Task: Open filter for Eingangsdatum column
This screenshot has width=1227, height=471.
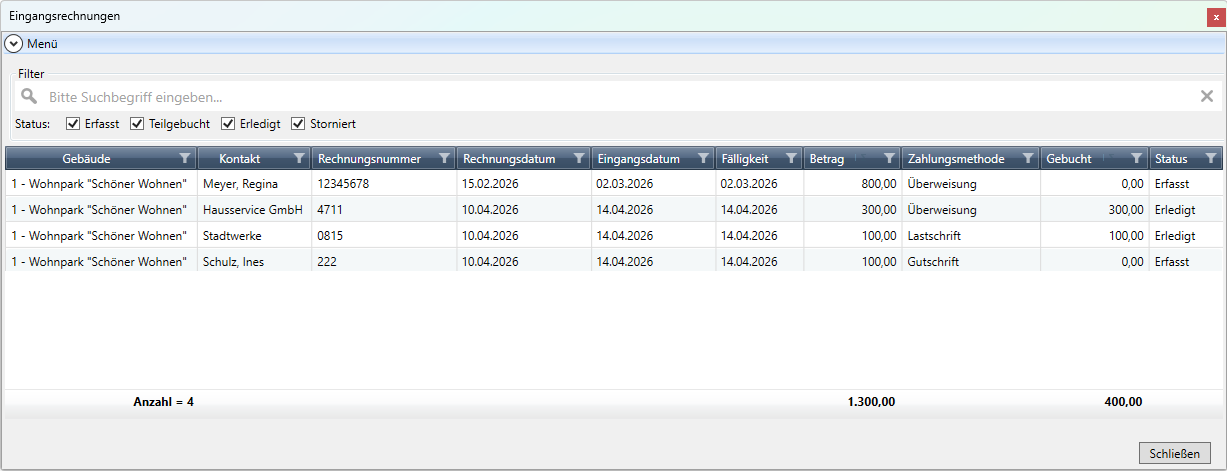Action: [x=702, y=158]
